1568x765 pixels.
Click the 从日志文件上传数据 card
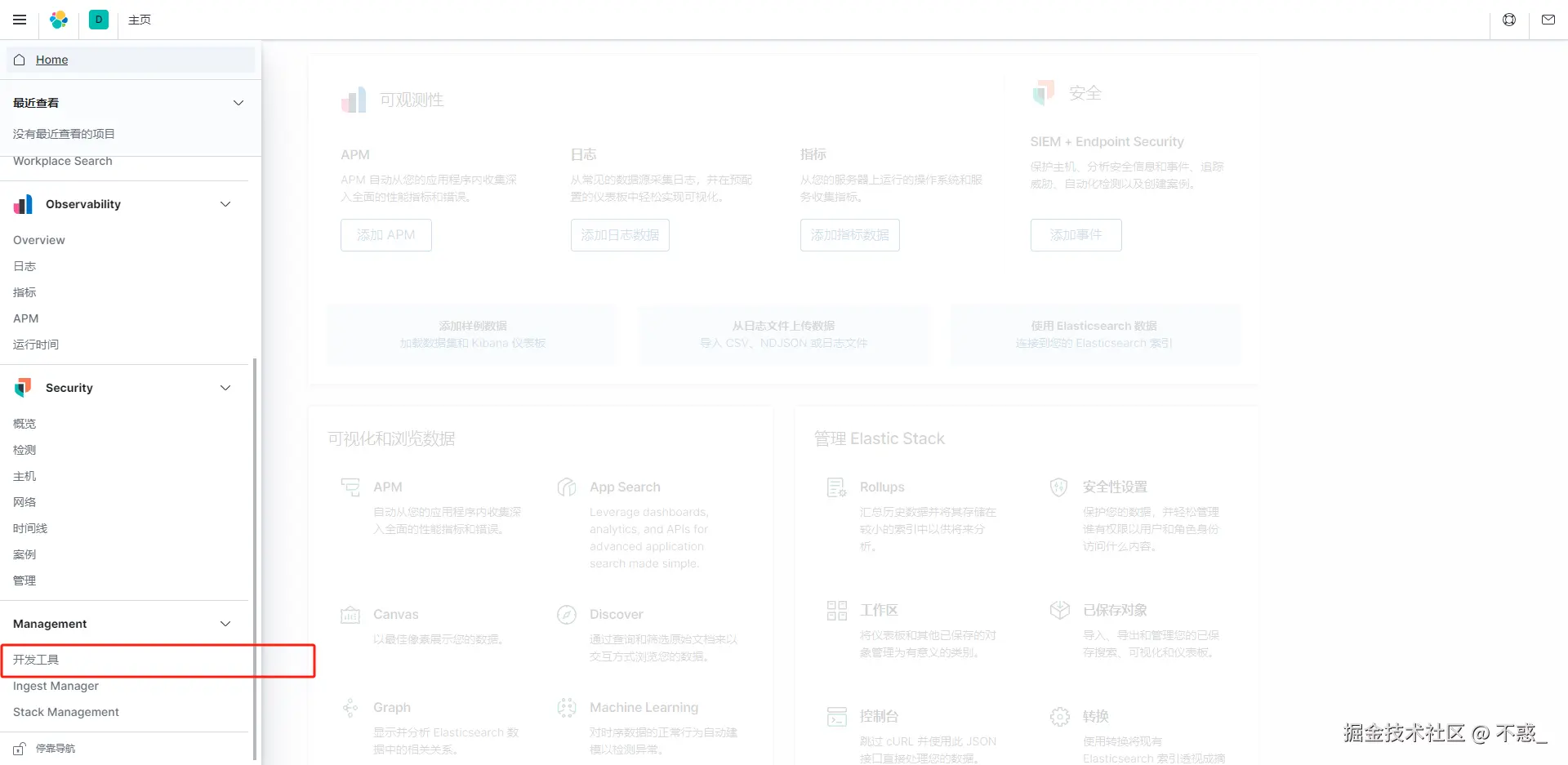coord(783,335)
